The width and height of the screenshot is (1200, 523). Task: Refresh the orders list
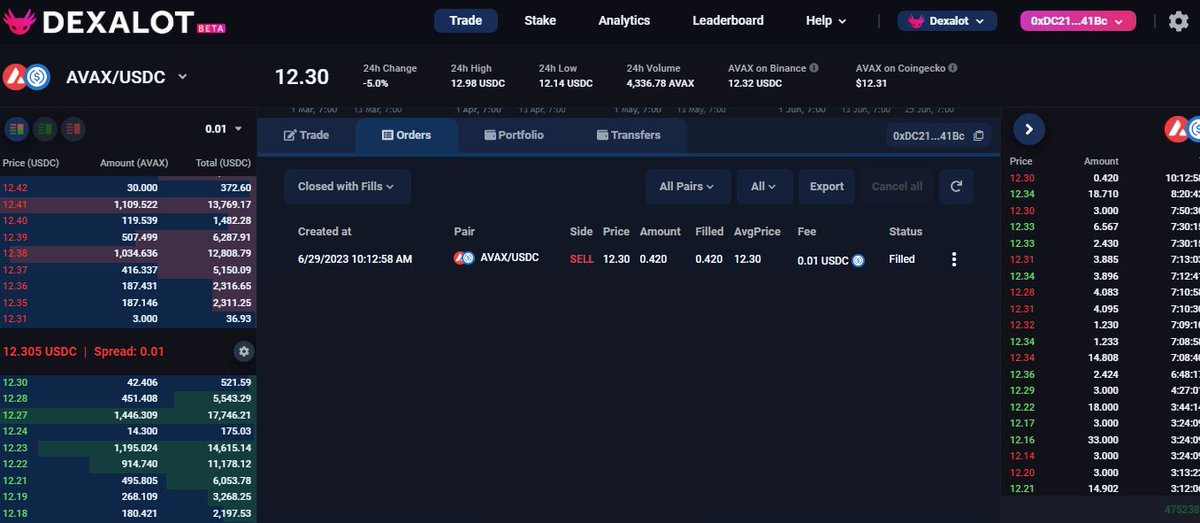[956, 186]
